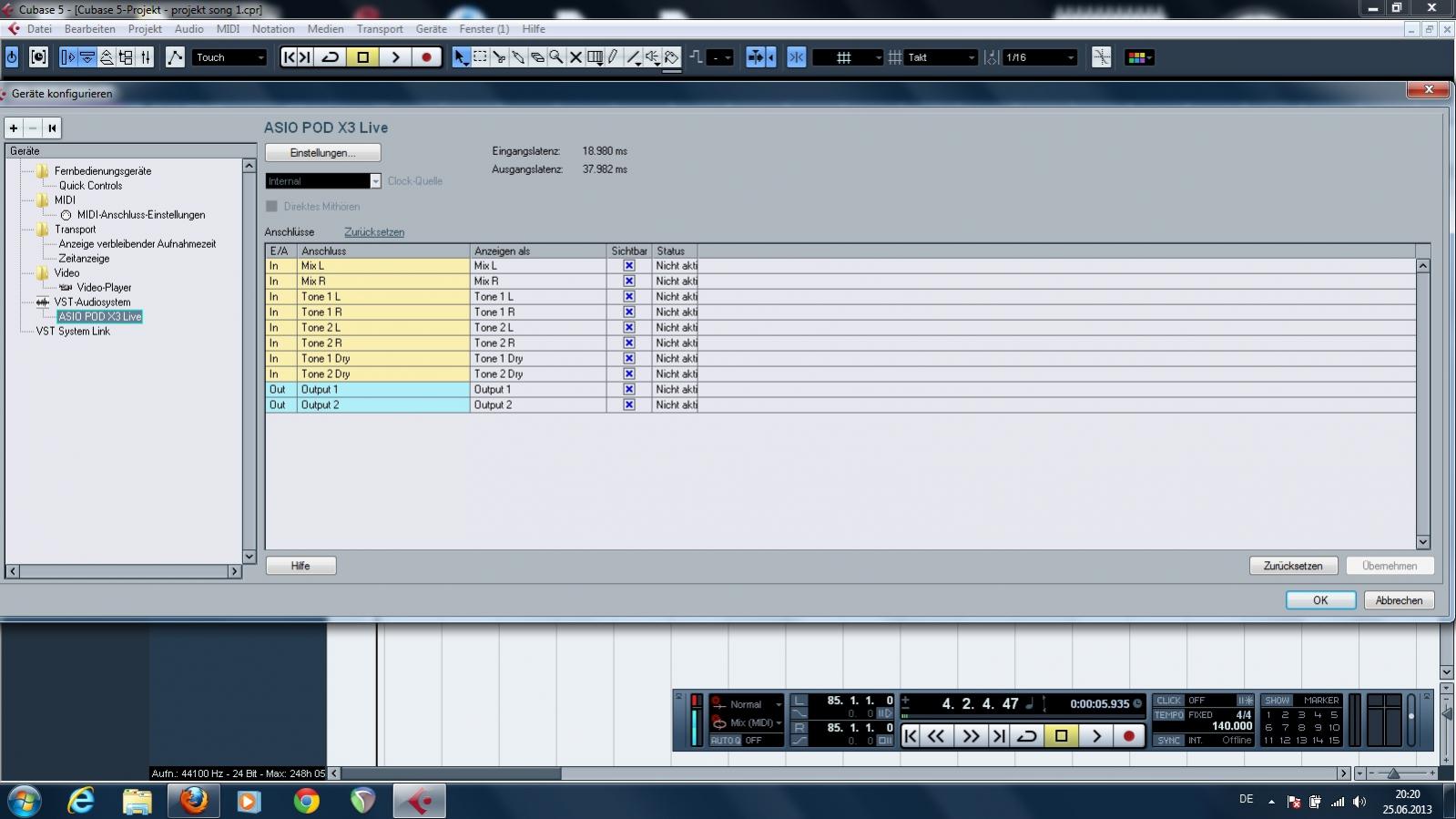Toggle Activate Project power button

point(12,57)
